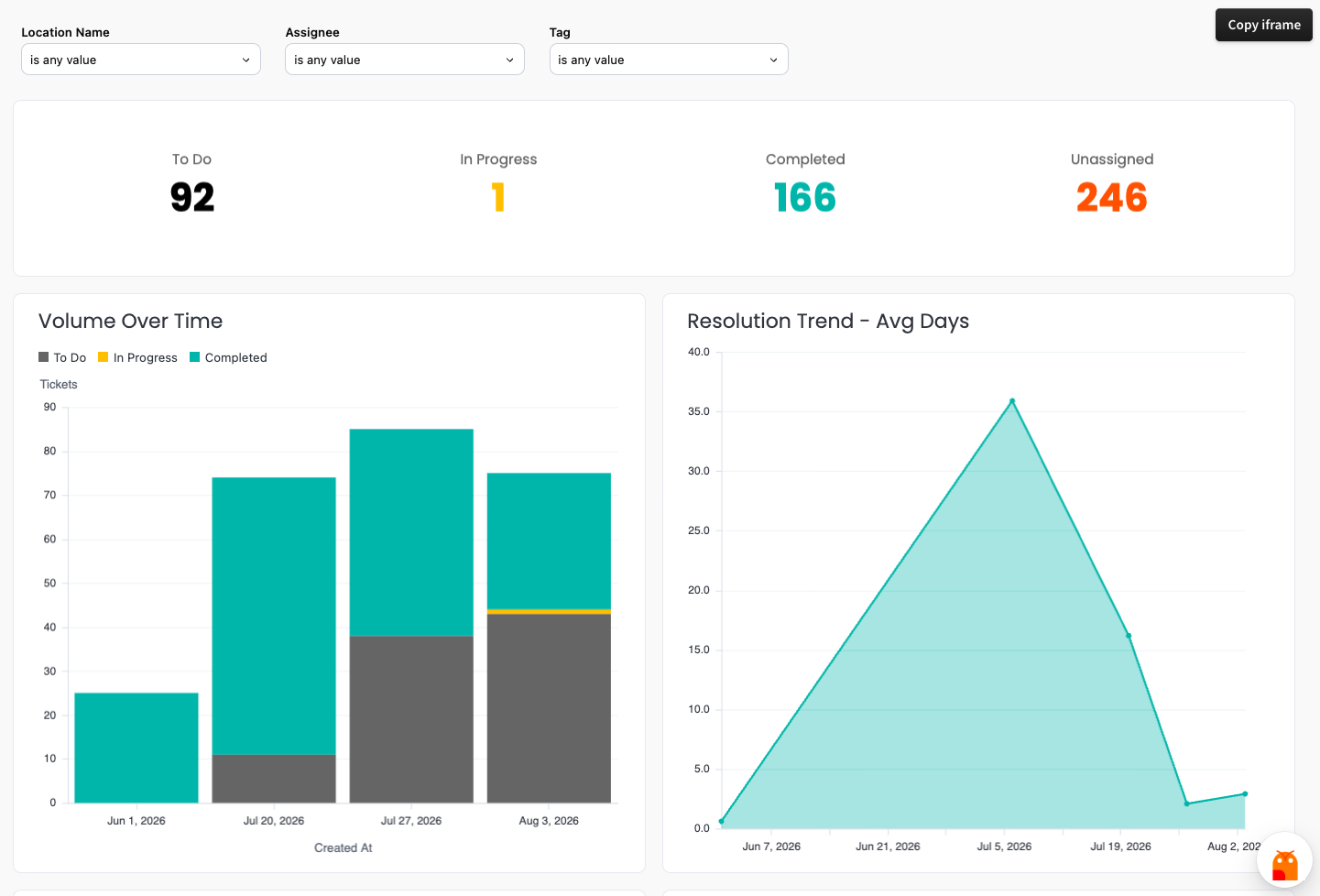
Task: Click the Unassigned count 246
Action: point(1112,197)
